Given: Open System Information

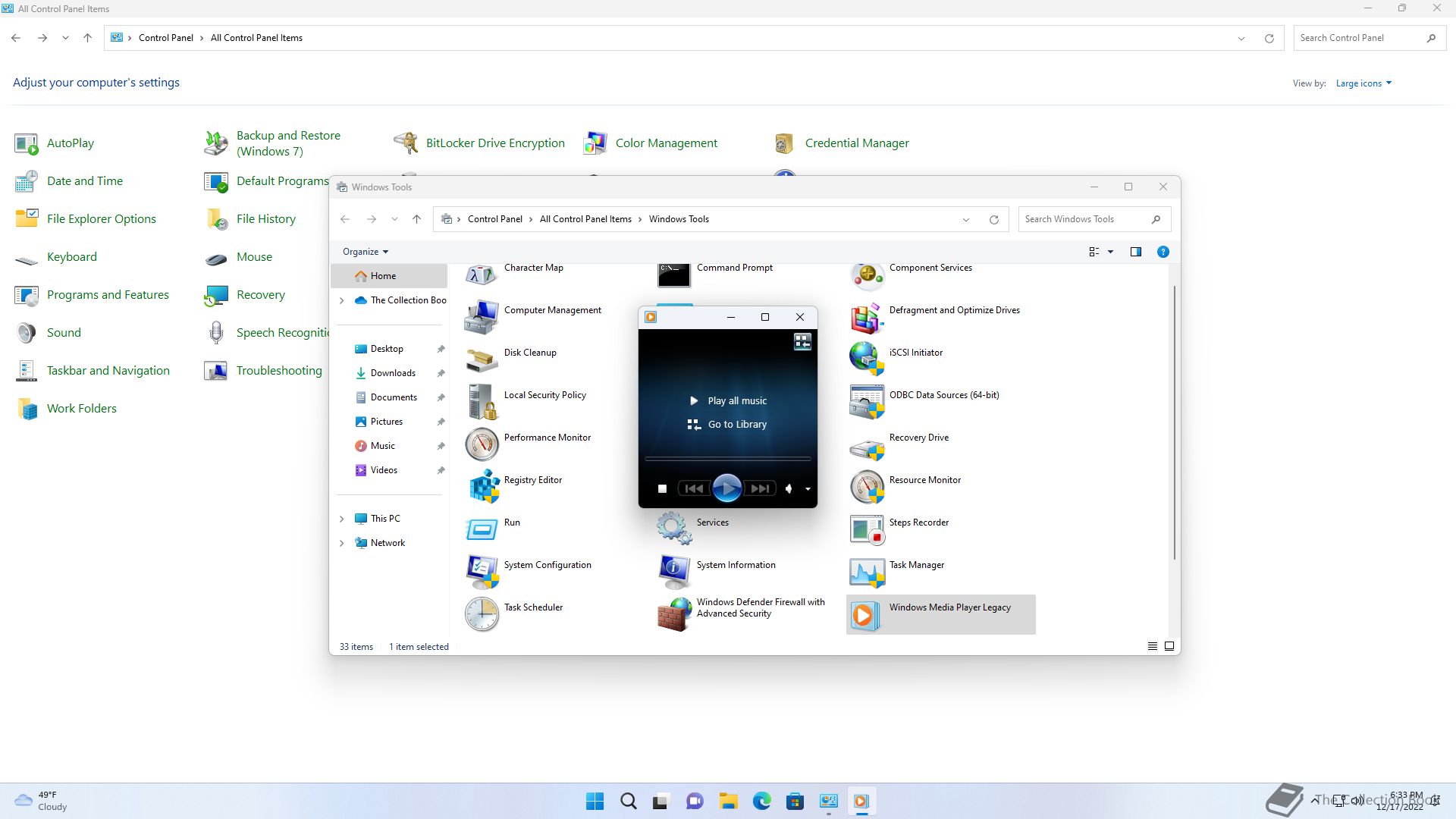Looking at the screenshot, I should tap(716, 571).
